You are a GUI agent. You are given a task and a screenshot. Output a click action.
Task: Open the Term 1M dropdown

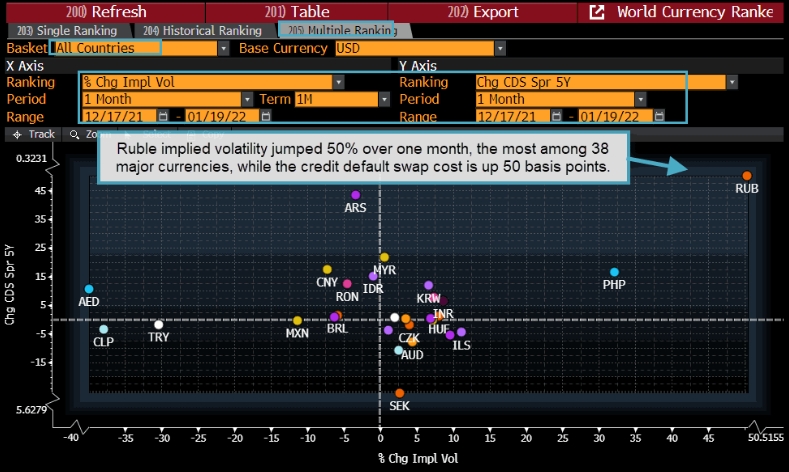point(384,99)
